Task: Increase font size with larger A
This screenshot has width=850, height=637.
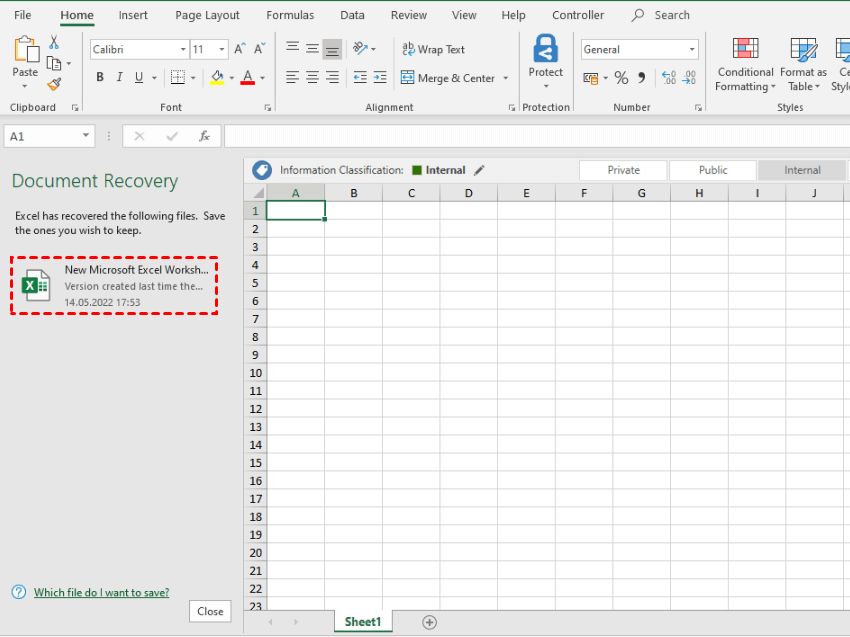Action: tap(240, 49)
